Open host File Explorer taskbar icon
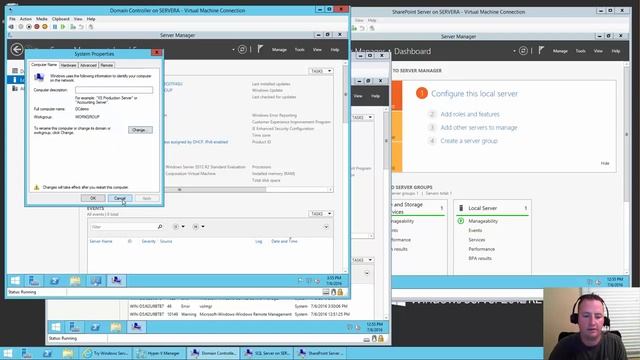The image size is (640, 360). (67, 353)
